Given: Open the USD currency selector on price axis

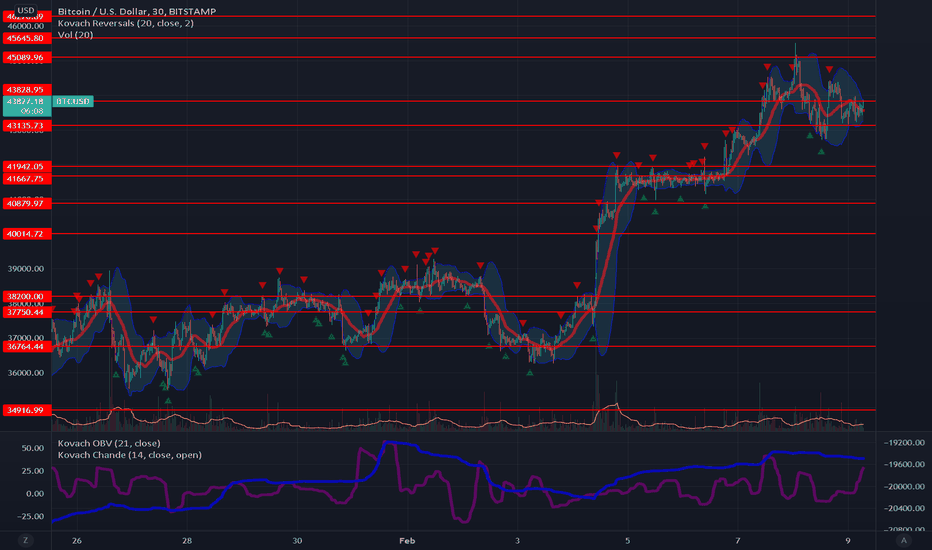Looking at the screenshot, I should point(26,10).
